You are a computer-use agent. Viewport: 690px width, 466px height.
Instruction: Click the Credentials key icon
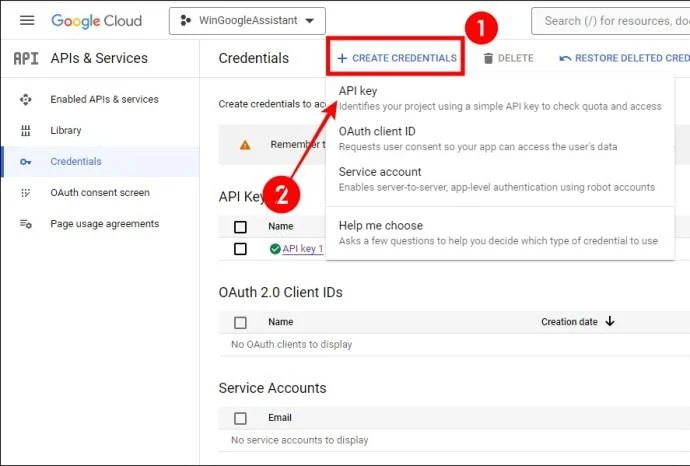pyautogui.click(x=26, y=162)
